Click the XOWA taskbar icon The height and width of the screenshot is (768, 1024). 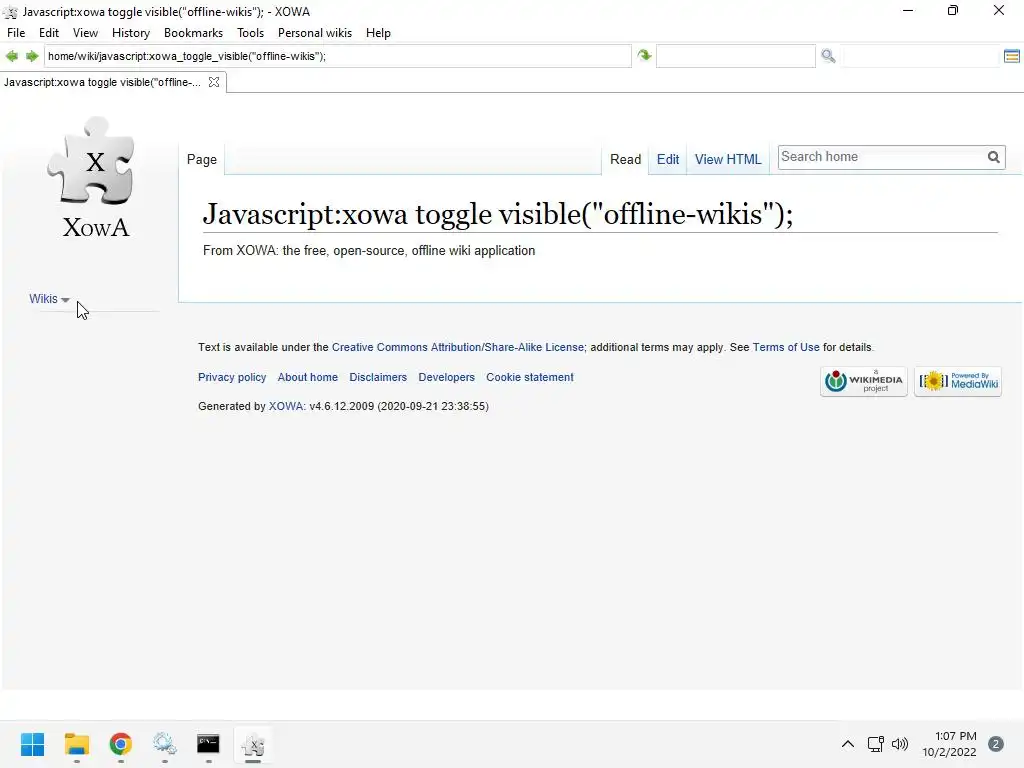point(253,744)
